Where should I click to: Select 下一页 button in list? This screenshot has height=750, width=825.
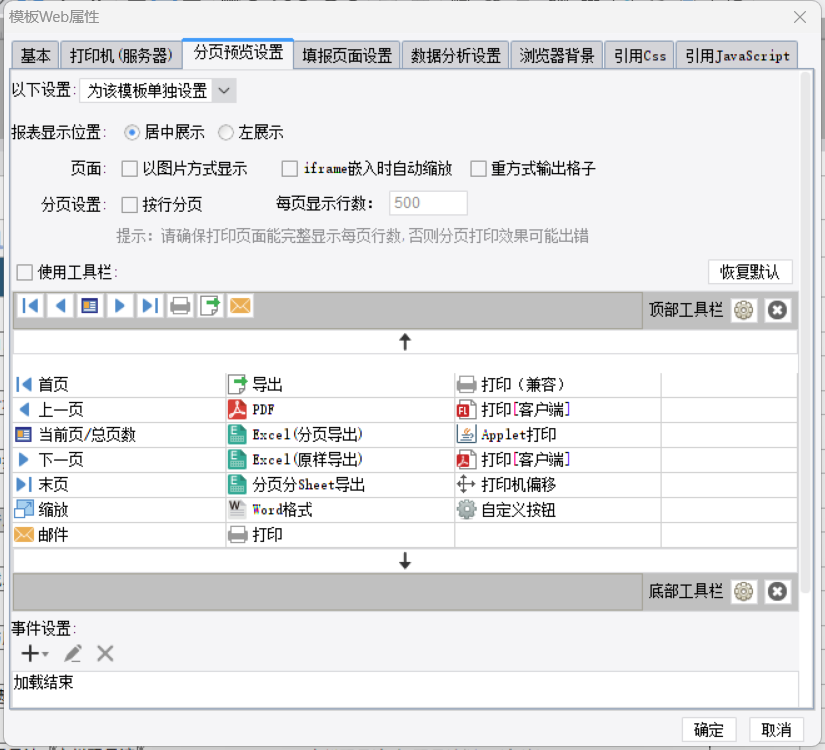[x=119, y=460]
